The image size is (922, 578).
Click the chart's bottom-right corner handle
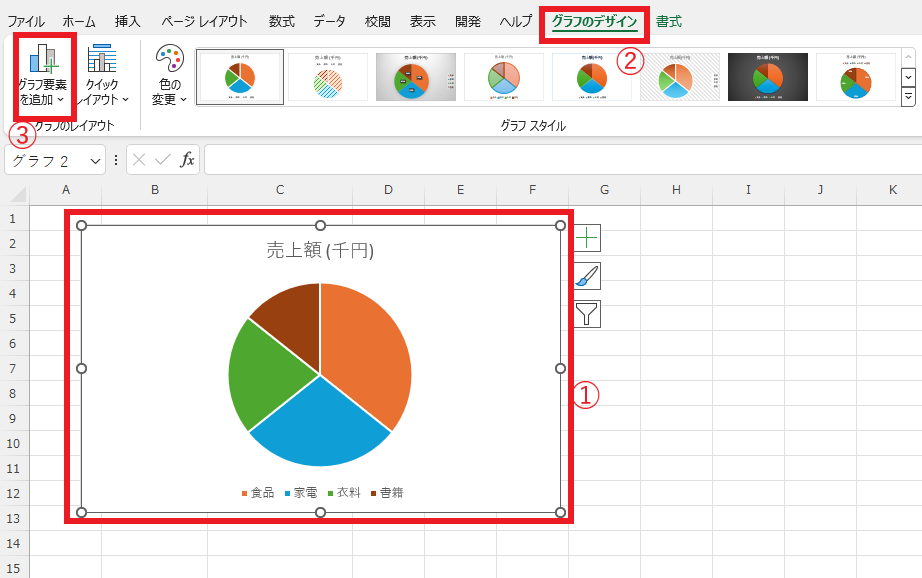click(x=560, y=512)
